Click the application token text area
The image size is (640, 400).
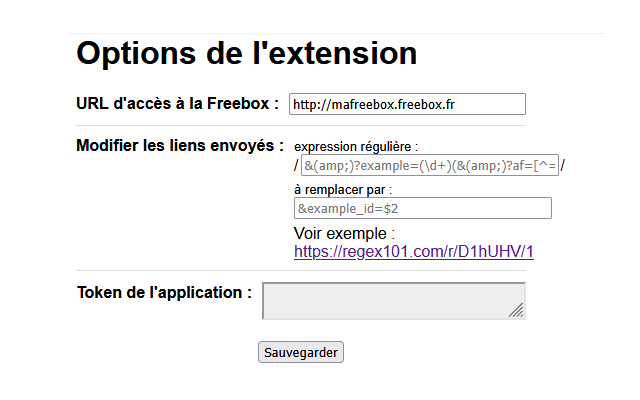394,301
